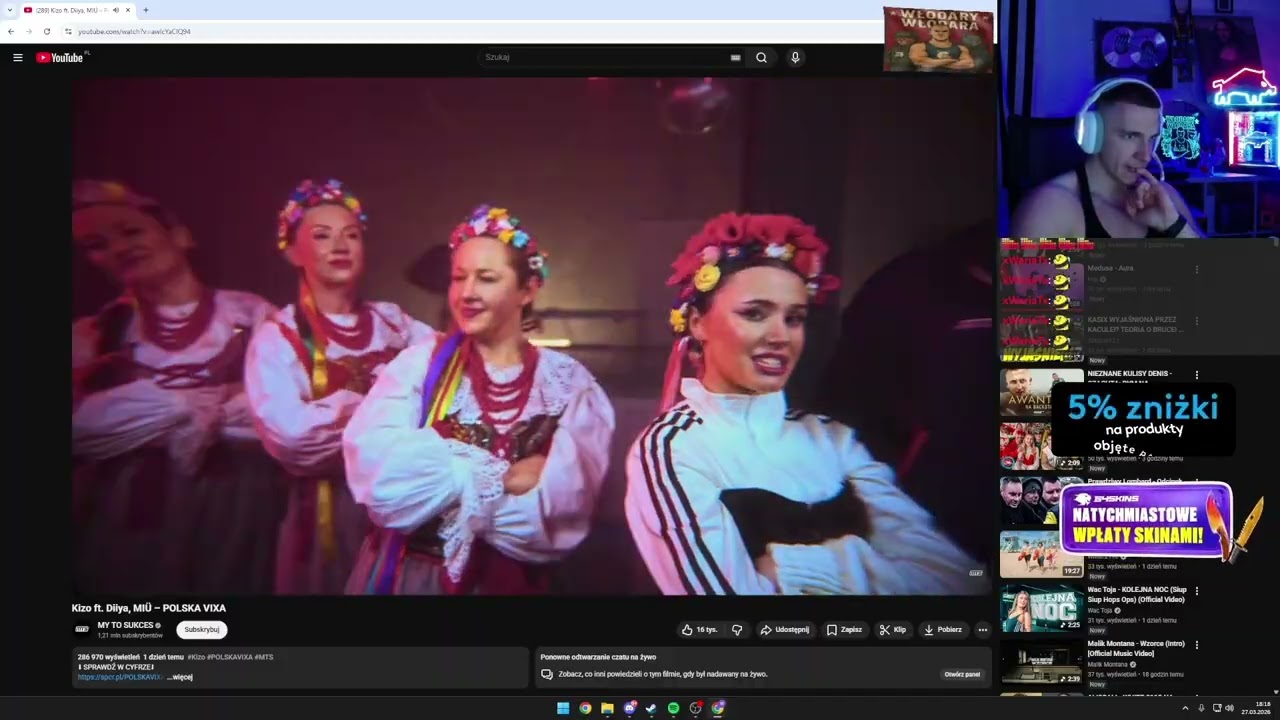Open OBS Studio from the taskbar
Screen dimensions: 1280x720
(x=696, y=708)
